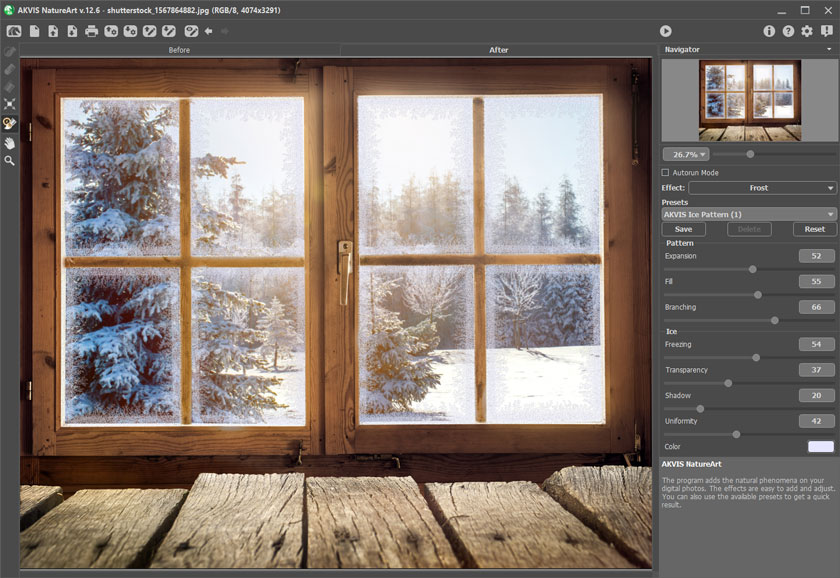This screenshot has width=840, height=578.
Task: Click the Ice section label
Action: (x=671, y=332)
